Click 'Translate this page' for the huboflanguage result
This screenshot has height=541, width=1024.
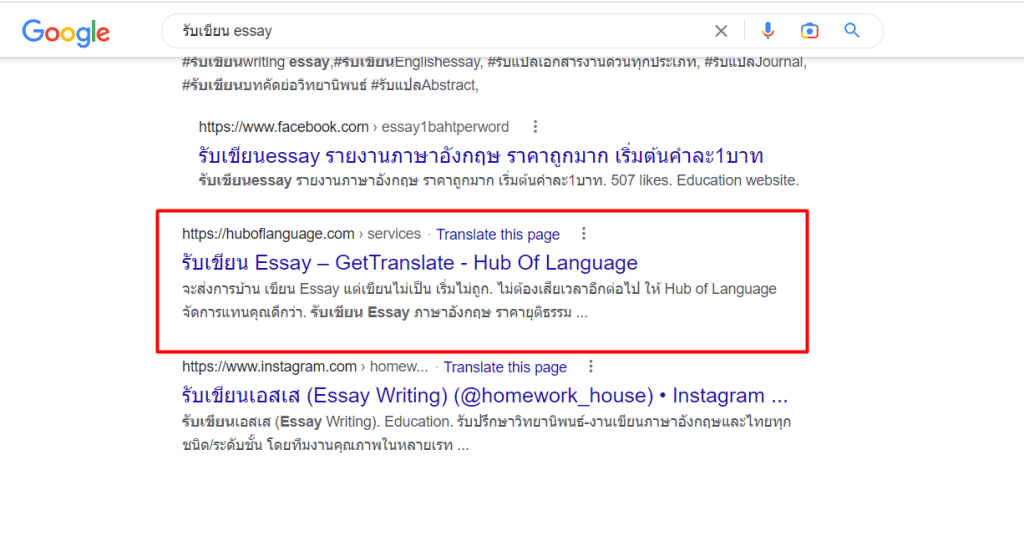pos(498,234)
